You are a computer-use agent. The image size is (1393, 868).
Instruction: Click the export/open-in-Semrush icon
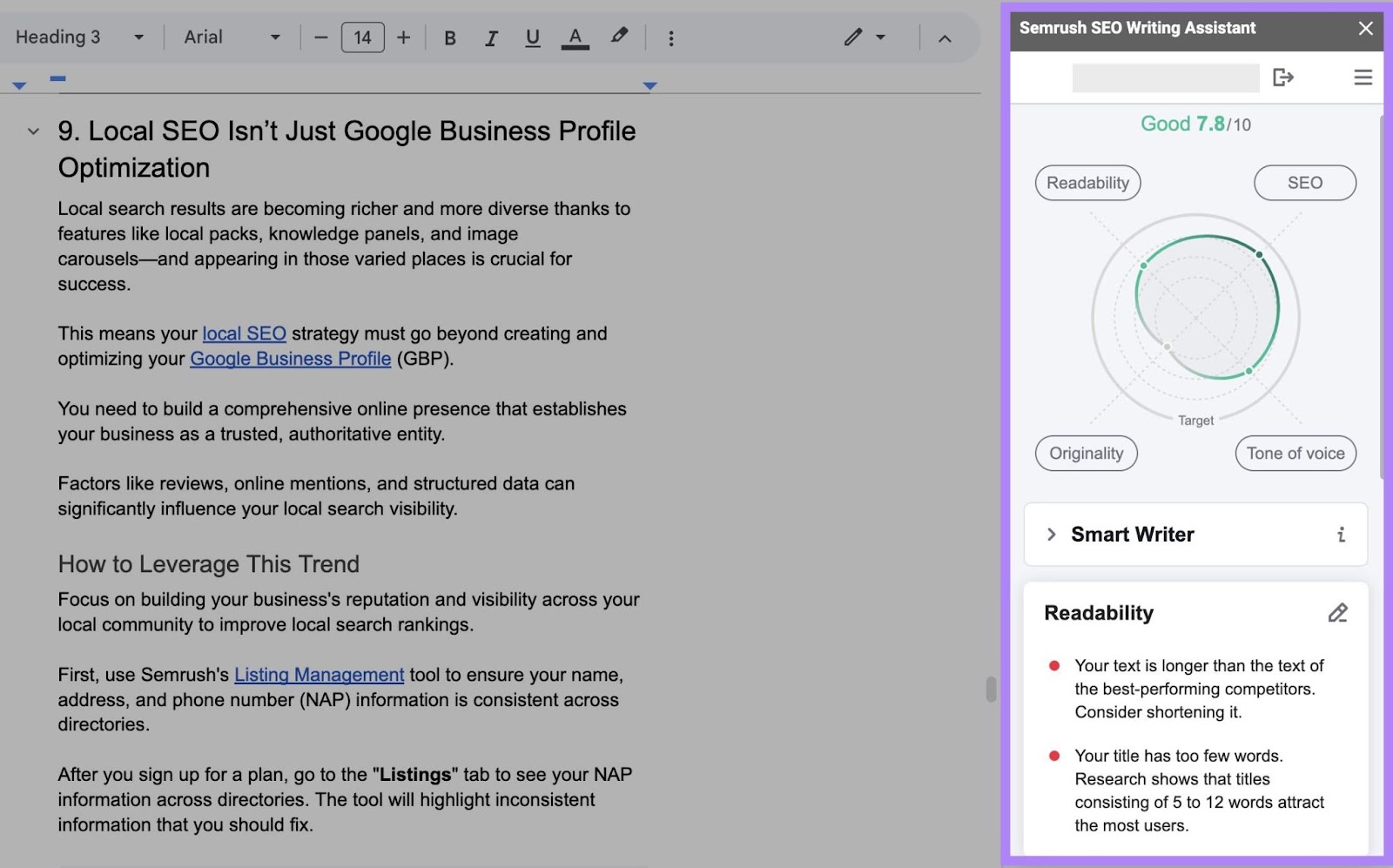(1285, 77)
